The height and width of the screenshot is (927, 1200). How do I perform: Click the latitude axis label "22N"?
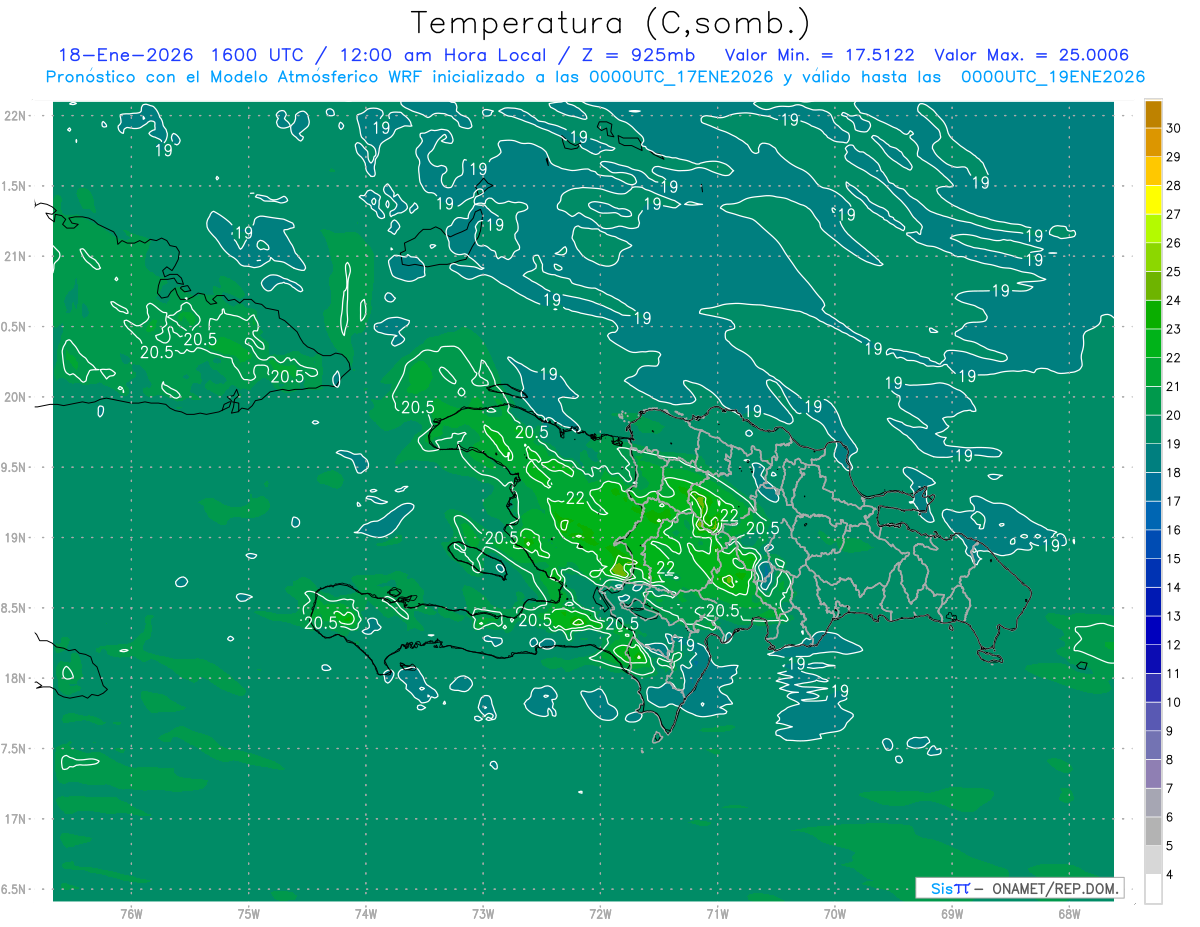point(16,116)
